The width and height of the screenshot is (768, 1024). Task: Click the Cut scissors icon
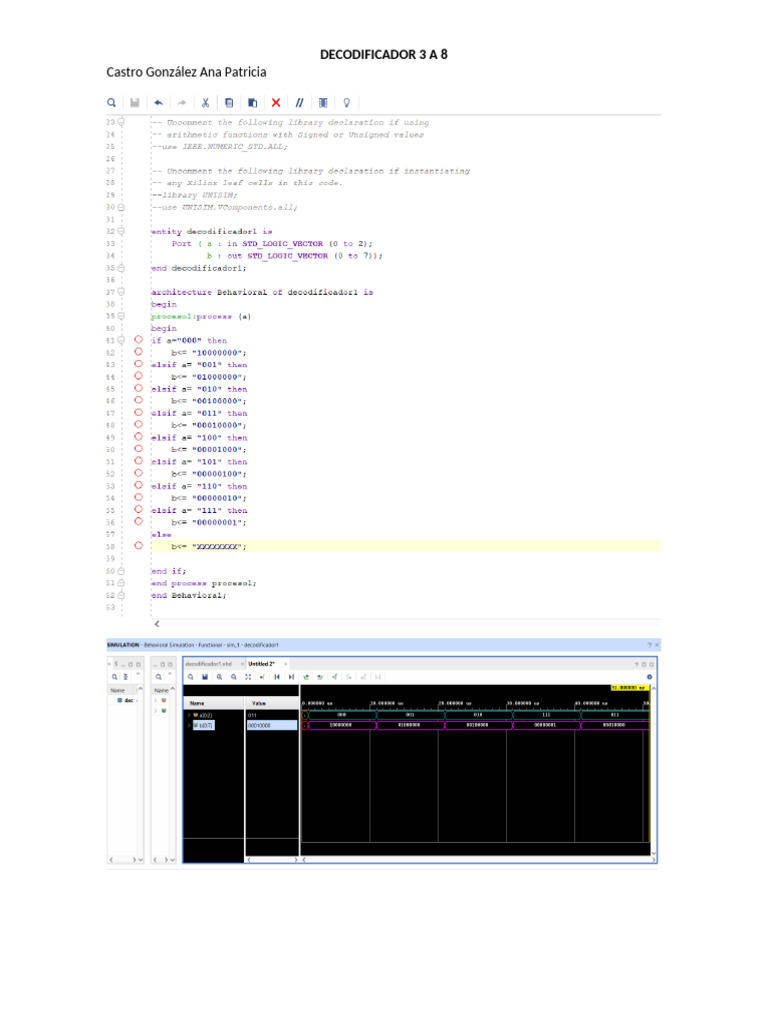[x=204, y=102]
